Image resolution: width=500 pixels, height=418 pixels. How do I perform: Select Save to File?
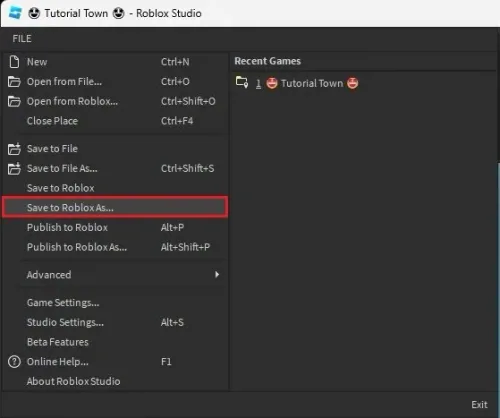(115, 149)
